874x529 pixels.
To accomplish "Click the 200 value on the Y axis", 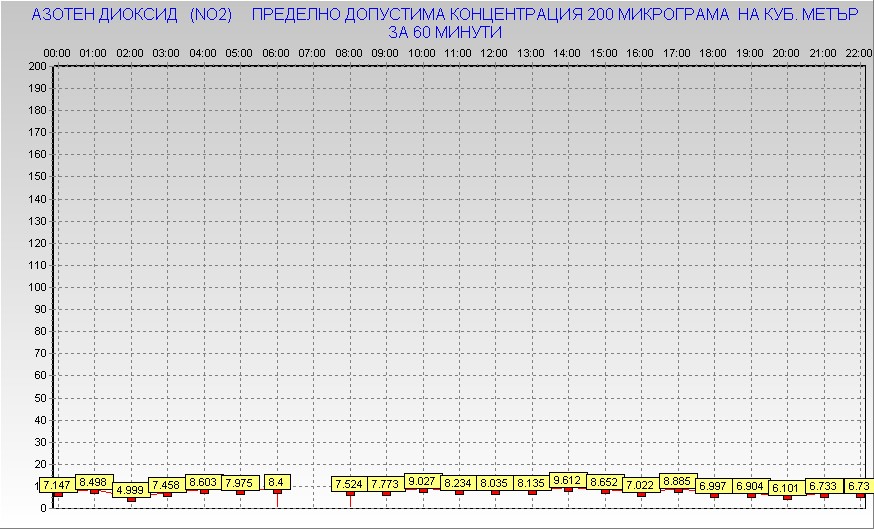I will [x=37, y=66].
